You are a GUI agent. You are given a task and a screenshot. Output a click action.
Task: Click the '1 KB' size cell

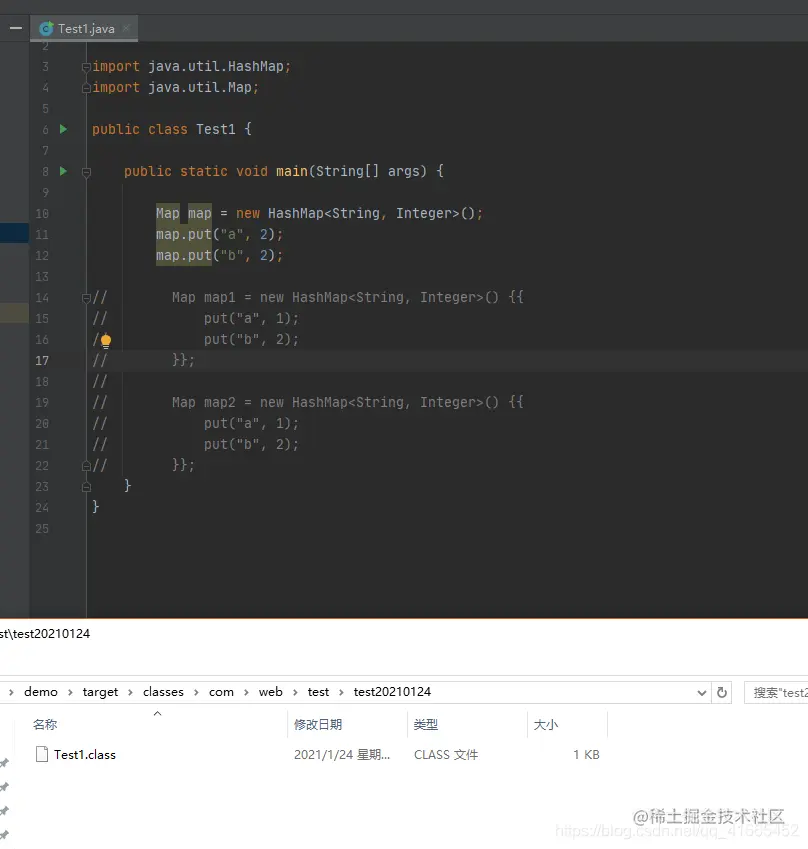[587, 755]
